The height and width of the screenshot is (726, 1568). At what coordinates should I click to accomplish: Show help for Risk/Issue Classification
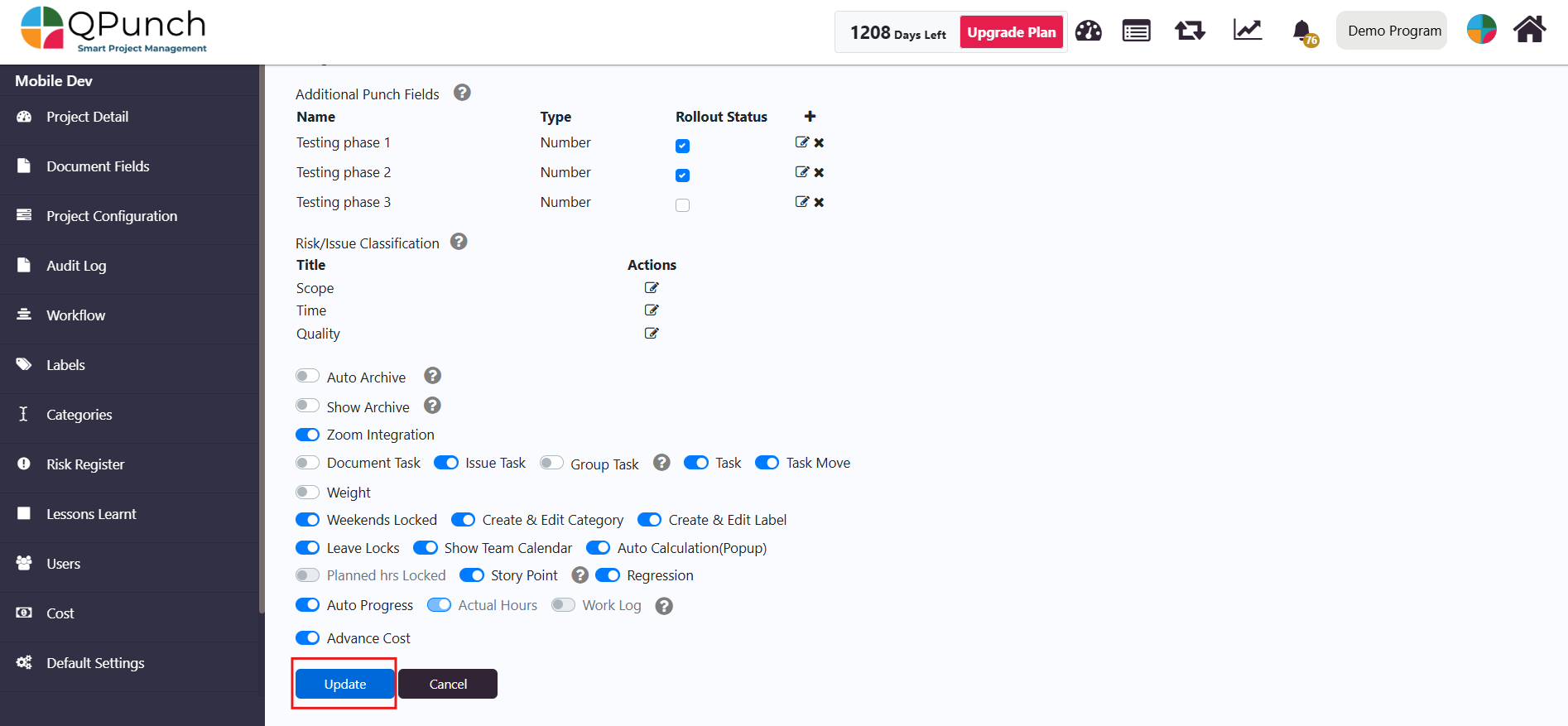point(459,242)
